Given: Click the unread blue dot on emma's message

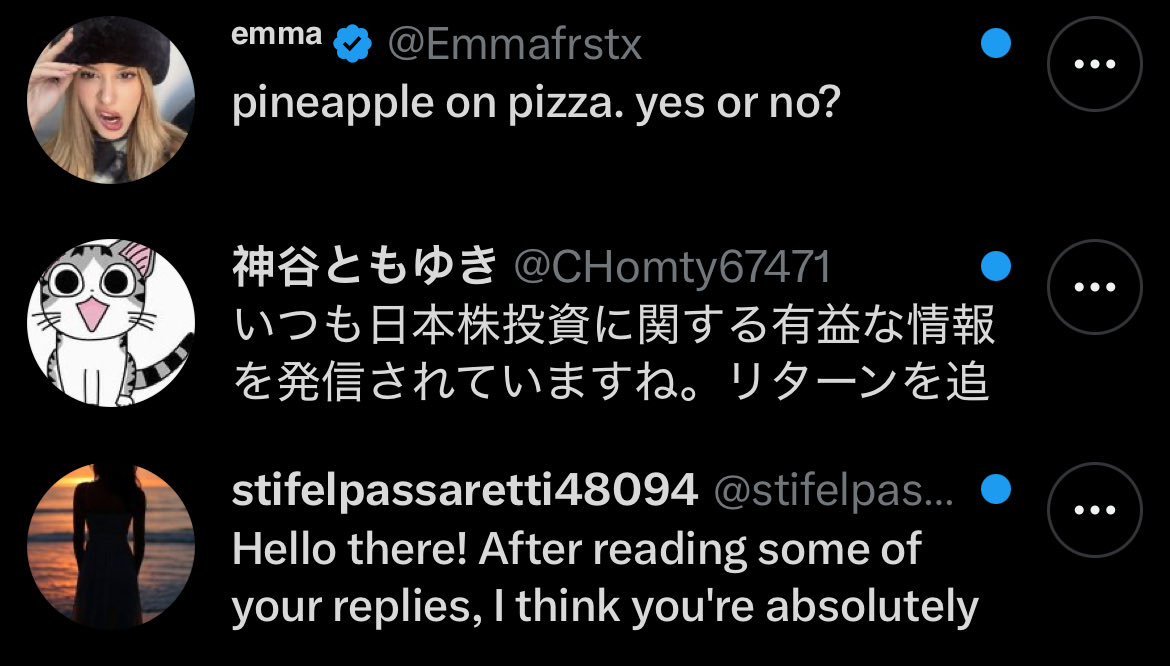Looking at the screenshot, I should click(995, 42).
